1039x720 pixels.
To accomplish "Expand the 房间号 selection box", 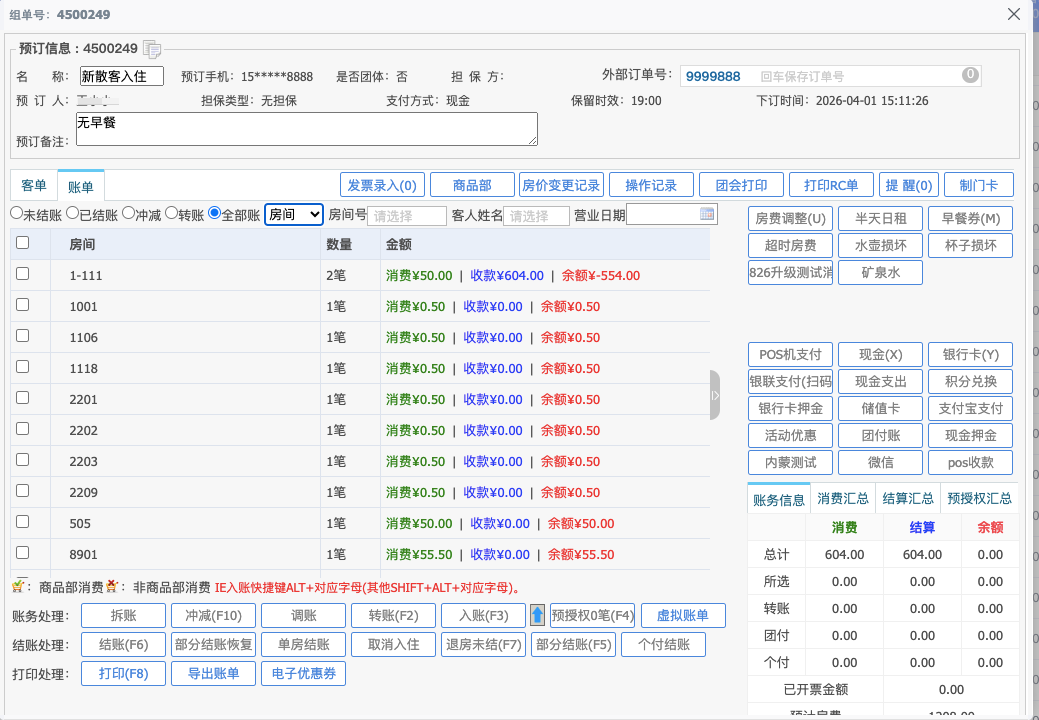I will 406,216.
